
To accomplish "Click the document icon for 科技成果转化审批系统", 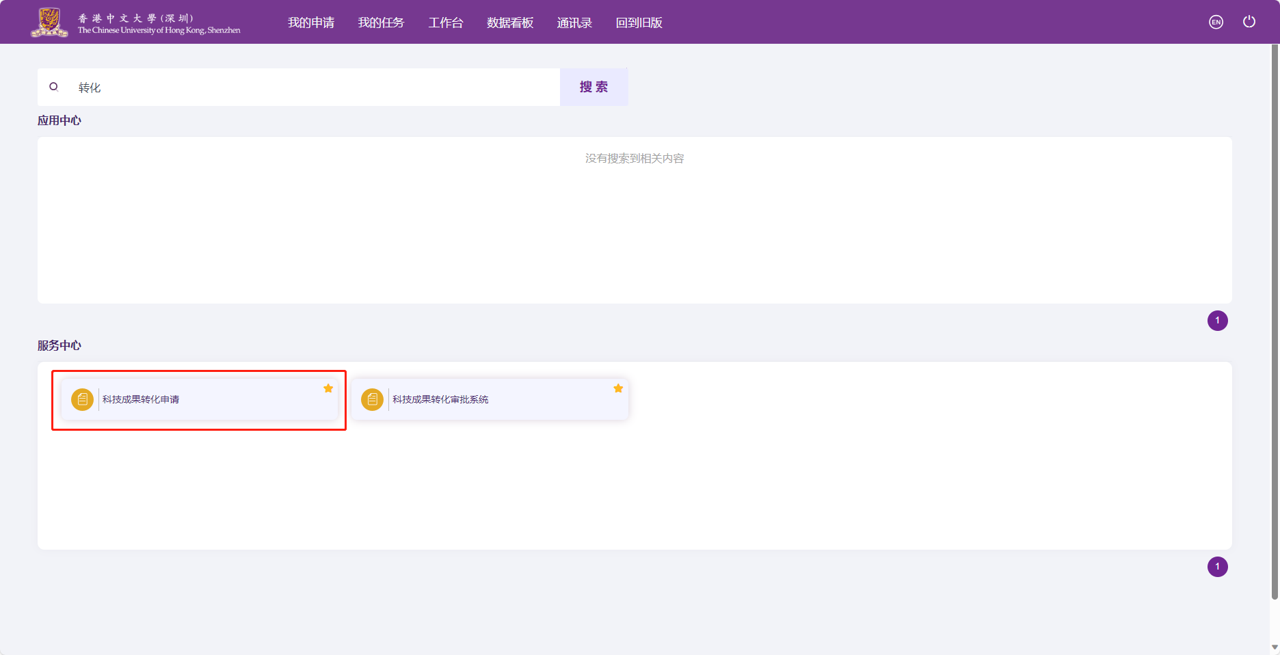I will (x=372, y=399).
